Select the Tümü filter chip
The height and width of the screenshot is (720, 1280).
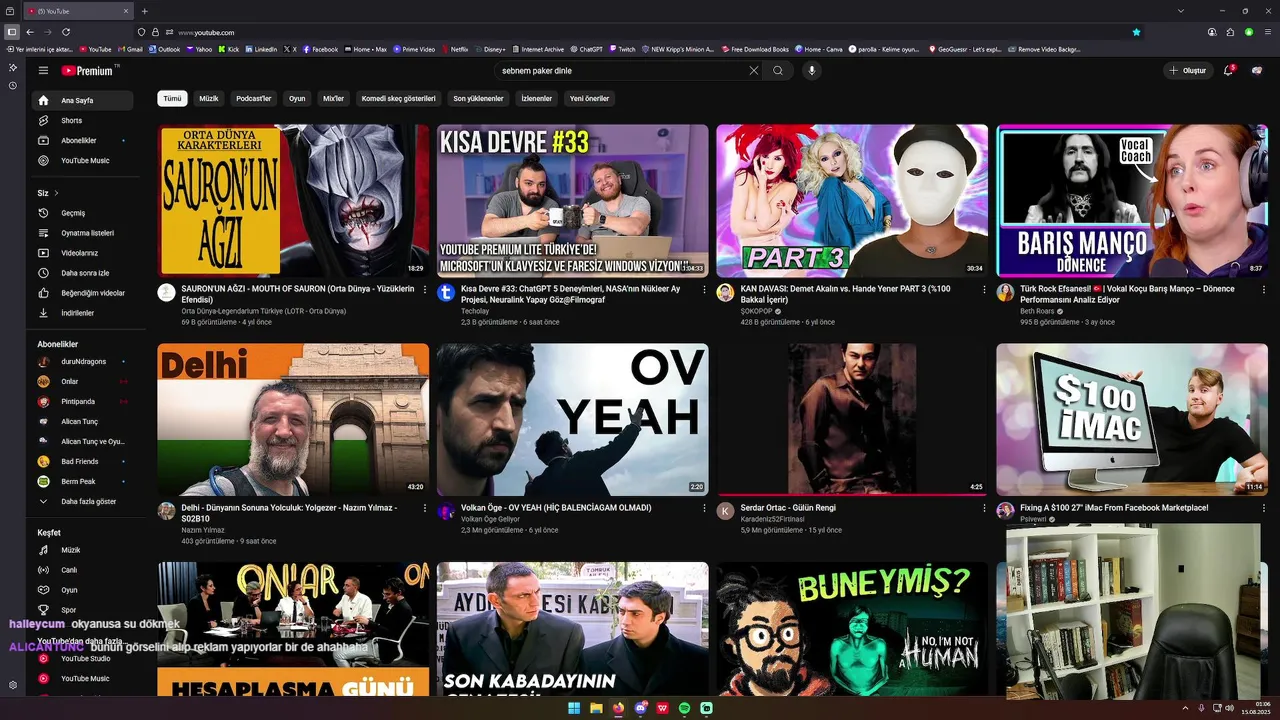[x=172, y=98]
